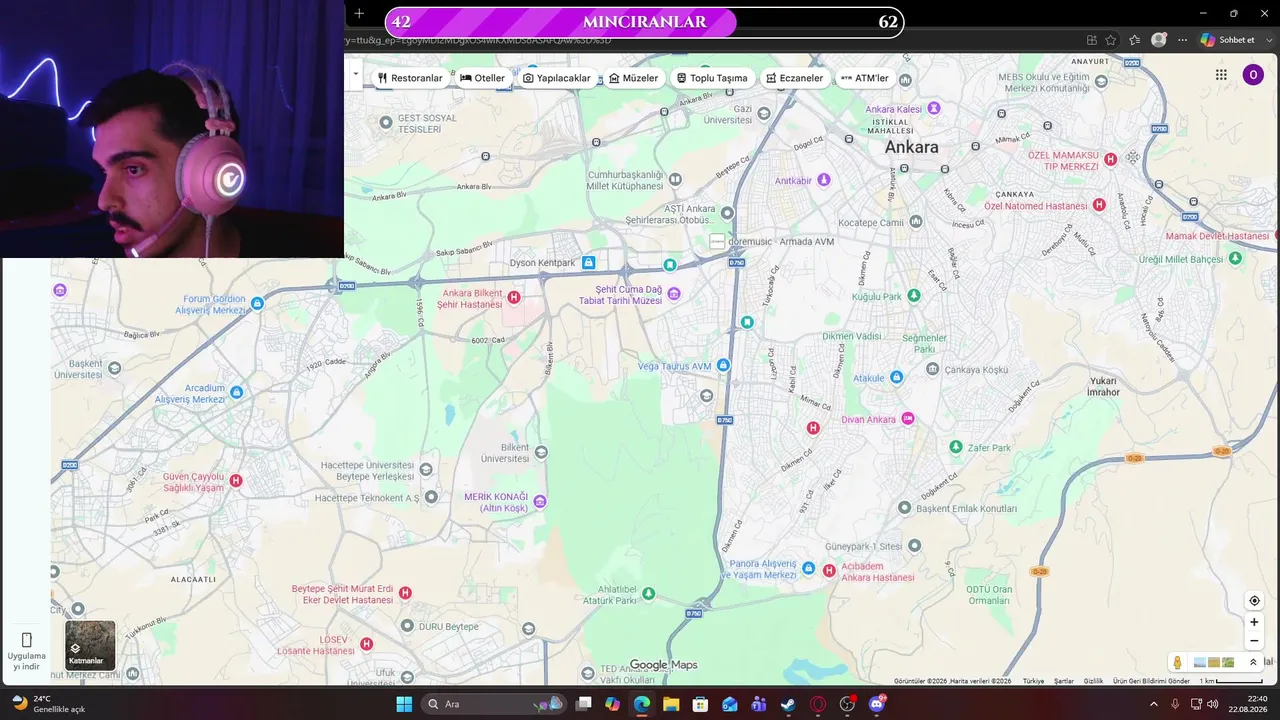Show Müzeler on the map
Screen dimensions: 1280x720
[632, 78]
